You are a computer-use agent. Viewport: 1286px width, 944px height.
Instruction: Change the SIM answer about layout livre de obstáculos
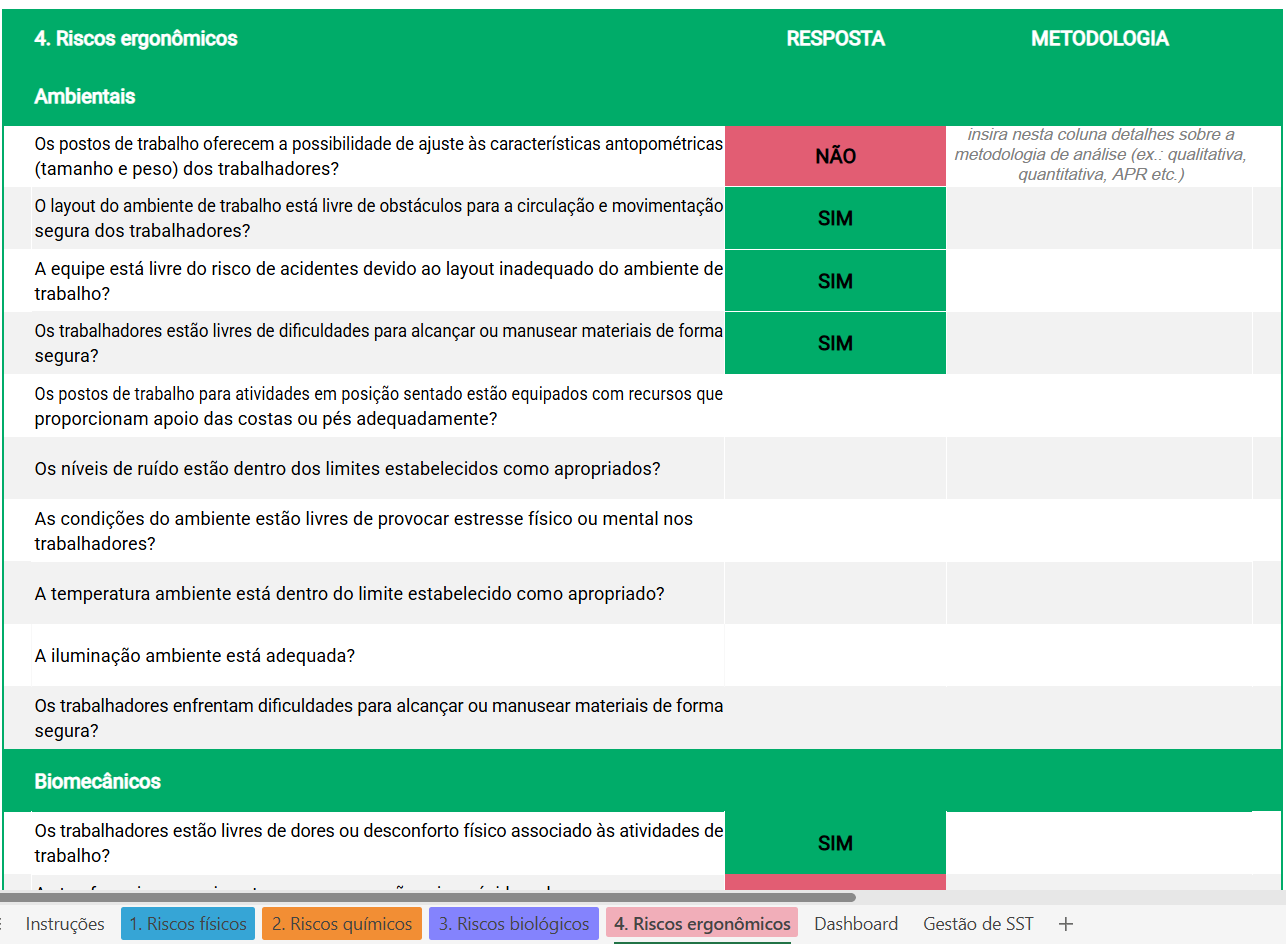(x=835, y=218)
